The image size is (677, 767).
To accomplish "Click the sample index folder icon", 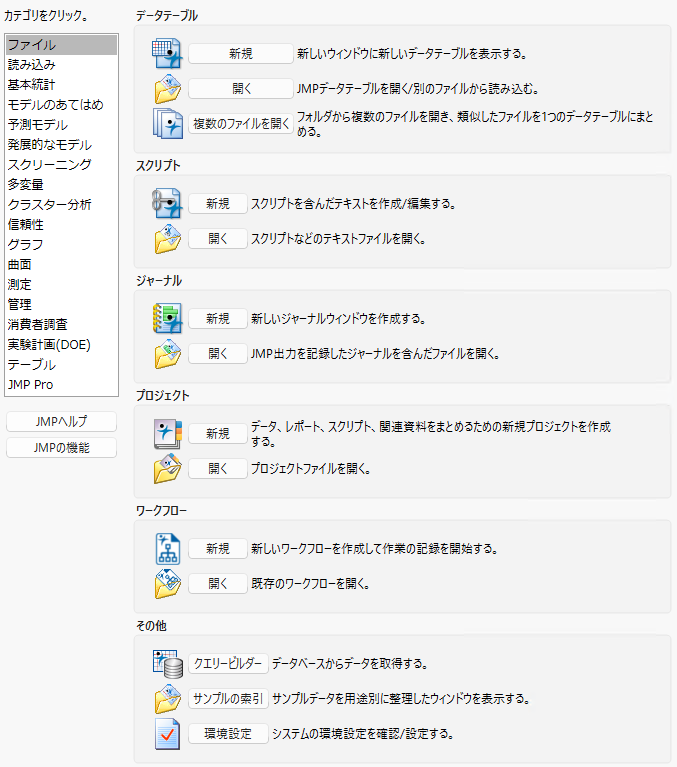I will coord(168,699).
